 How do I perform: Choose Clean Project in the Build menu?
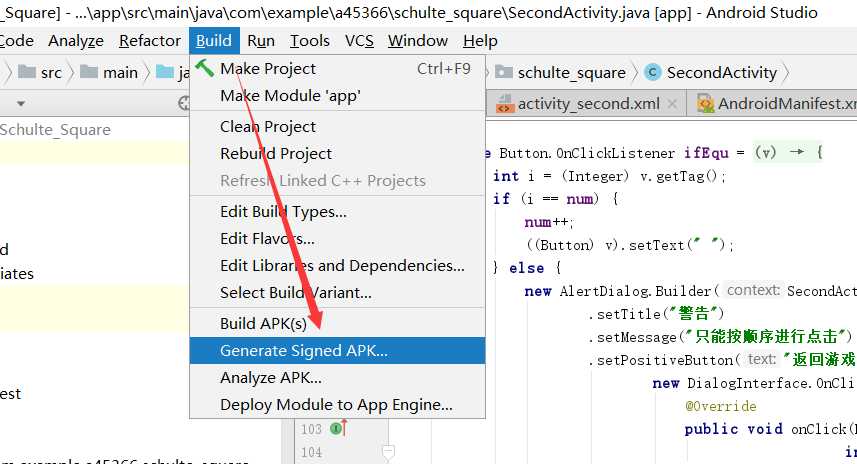(268, 127)
